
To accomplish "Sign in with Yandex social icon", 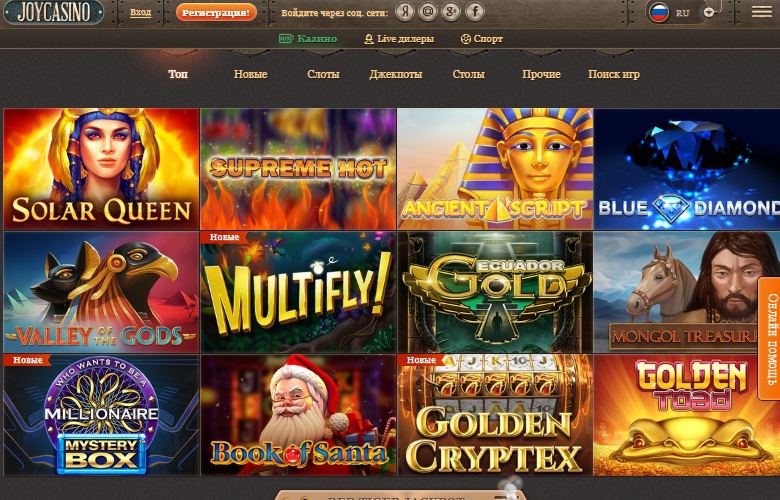I will [405, 11].
